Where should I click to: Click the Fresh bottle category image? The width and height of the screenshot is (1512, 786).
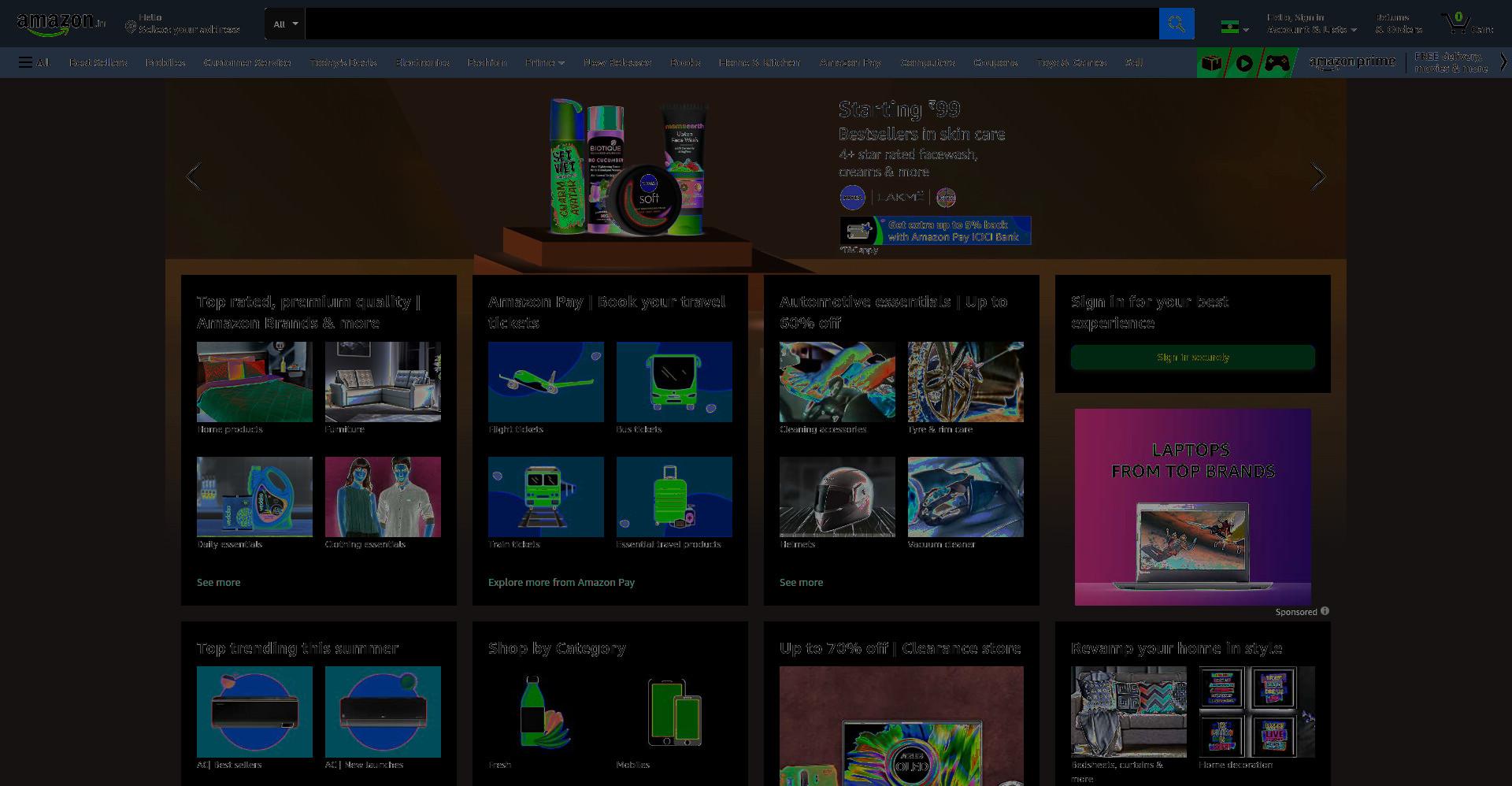click(546, 712)
